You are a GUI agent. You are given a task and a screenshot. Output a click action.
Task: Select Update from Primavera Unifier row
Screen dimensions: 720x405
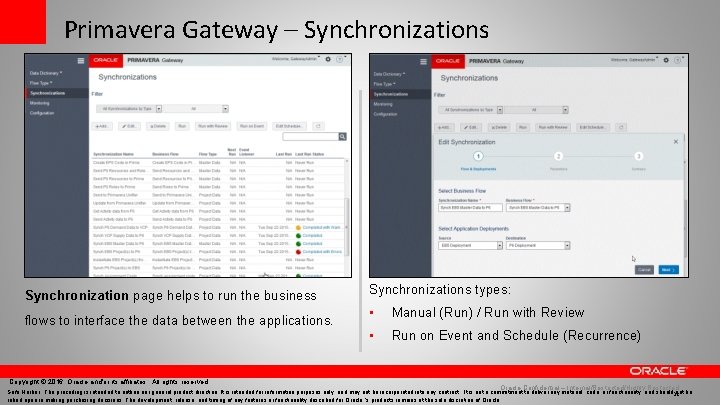[218, 203]
